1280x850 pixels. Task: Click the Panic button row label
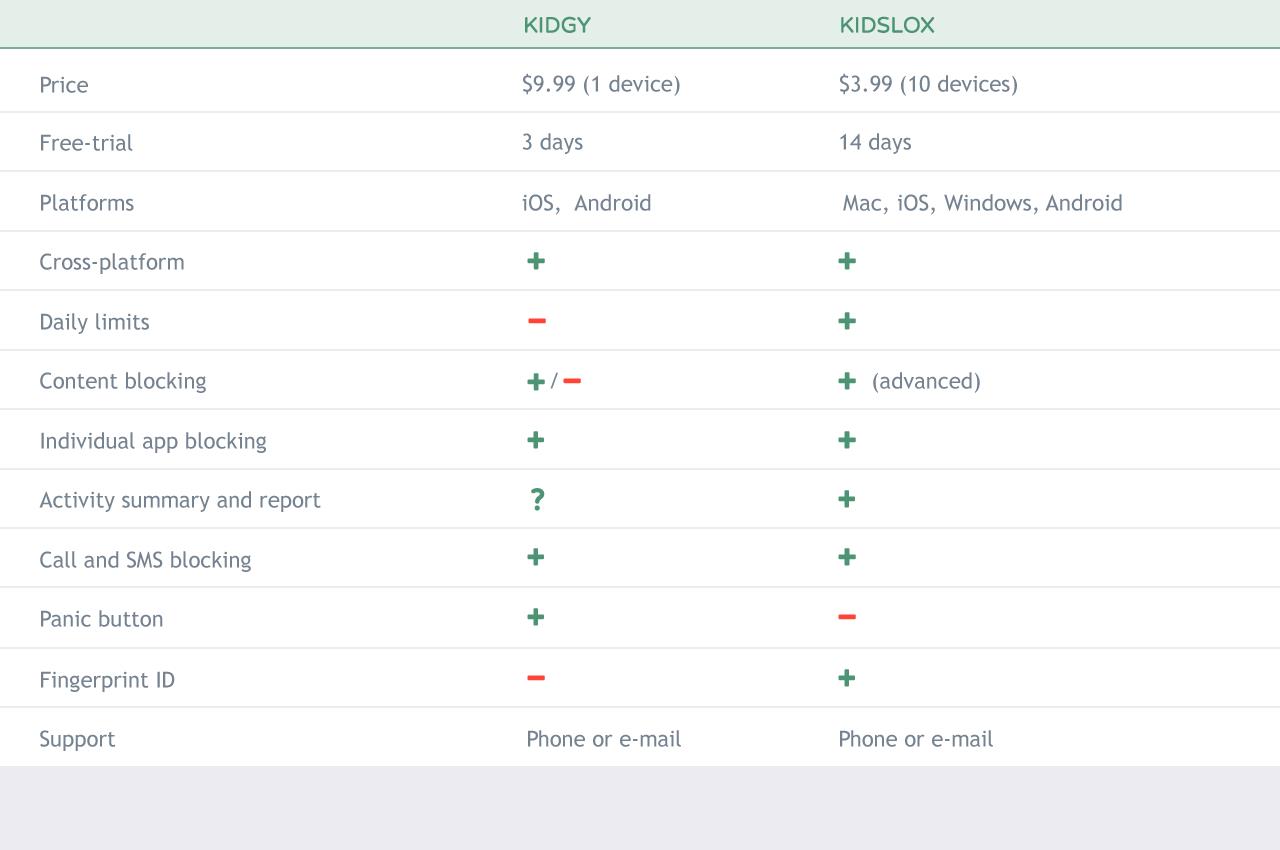tap(101, 619)
